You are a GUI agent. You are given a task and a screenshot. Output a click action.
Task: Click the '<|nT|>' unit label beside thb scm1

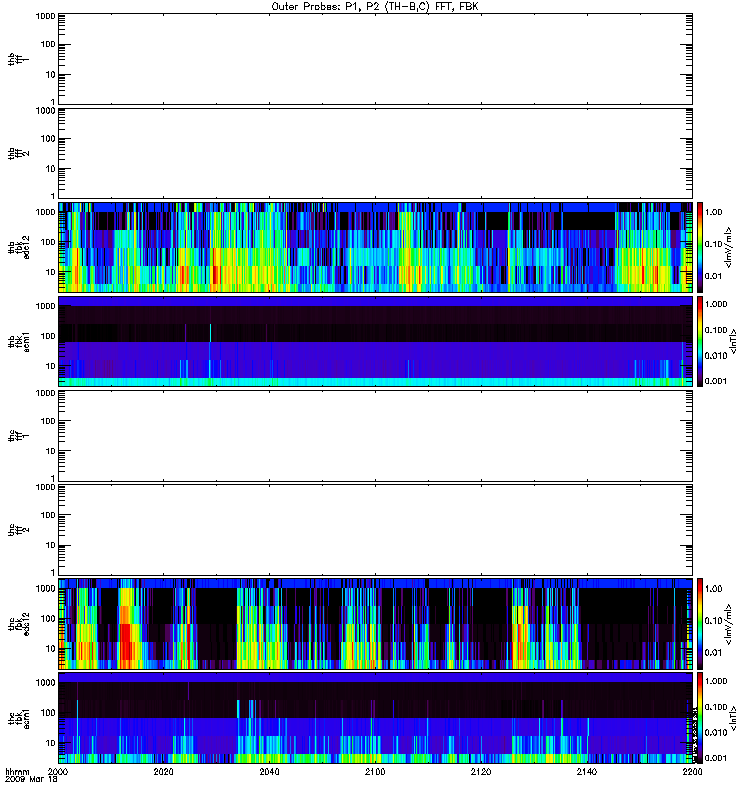(733, 341)
